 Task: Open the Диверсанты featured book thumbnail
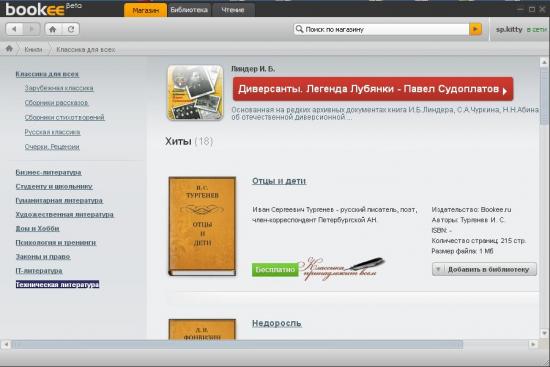click(x=195, y=93)
